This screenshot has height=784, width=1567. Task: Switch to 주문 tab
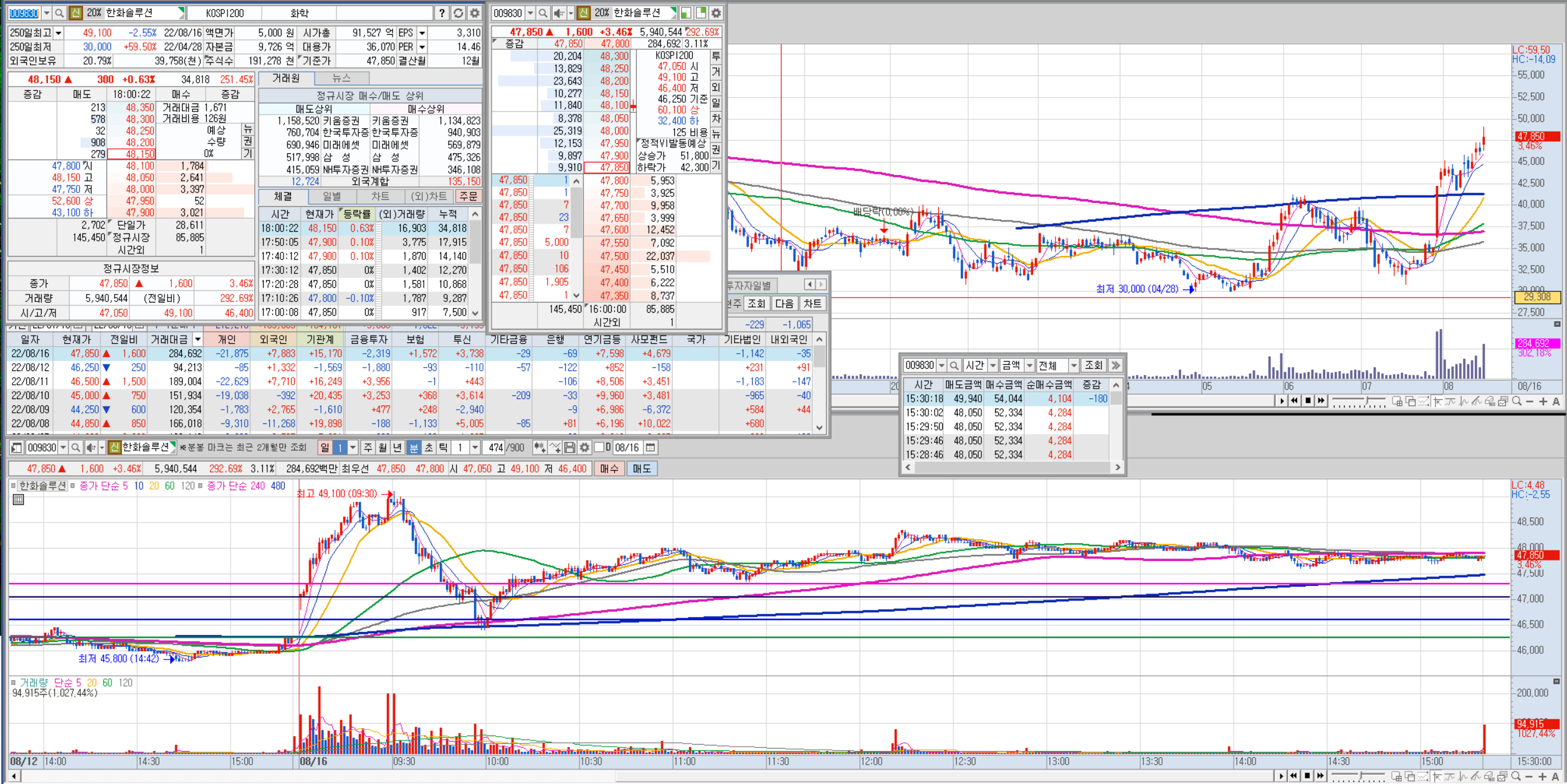click(468, 197)
